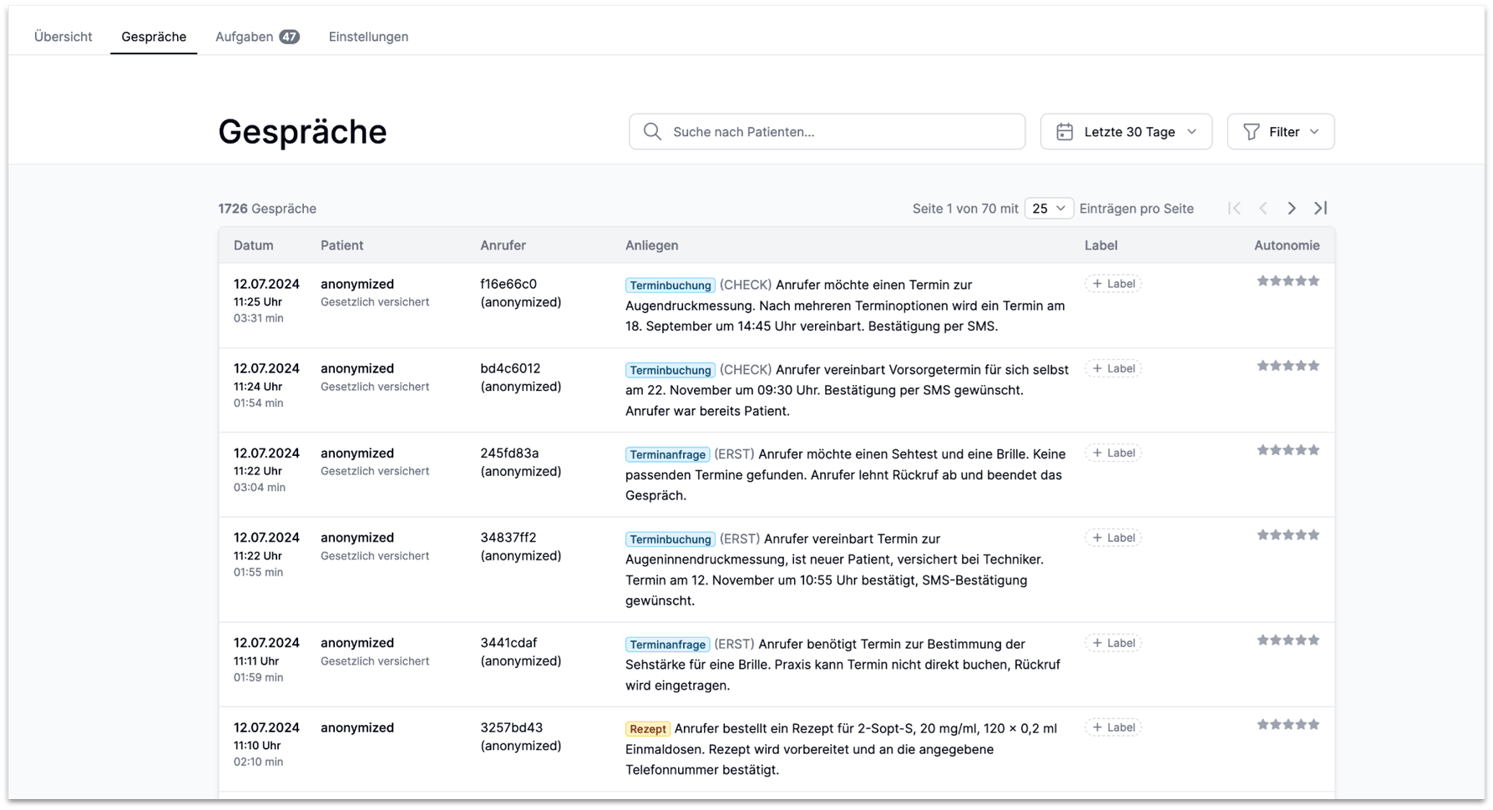Image resolution: width=1493 pixels, height=810 pixels.
Task: Click the funnel icon on the Filter button
Action: 1251,132
